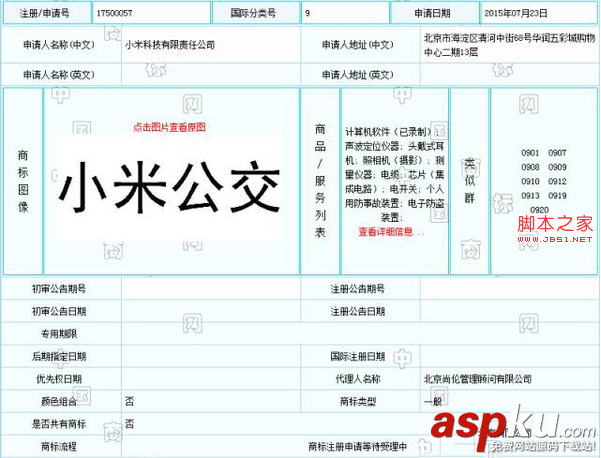Click the 注册公告期号 label

[x=358, y=289]
